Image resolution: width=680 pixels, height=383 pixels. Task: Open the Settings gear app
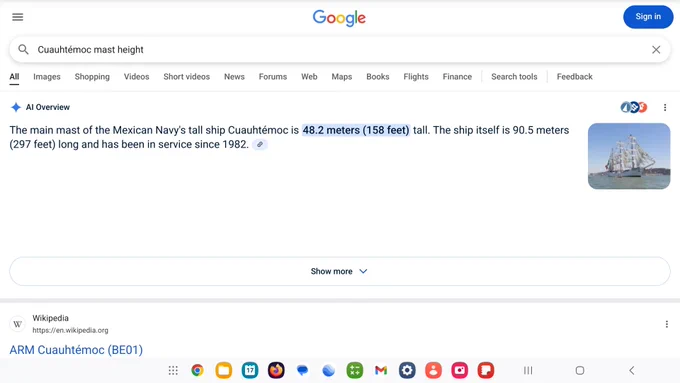(407, 370)
